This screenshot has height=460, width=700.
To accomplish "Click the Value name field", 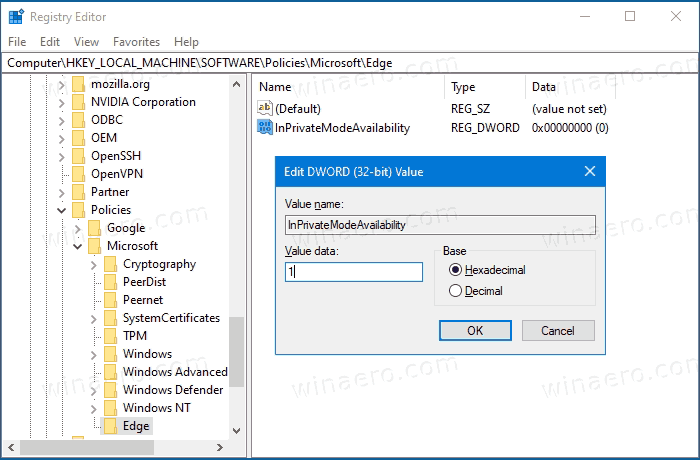I will click(x=440, y=225).
